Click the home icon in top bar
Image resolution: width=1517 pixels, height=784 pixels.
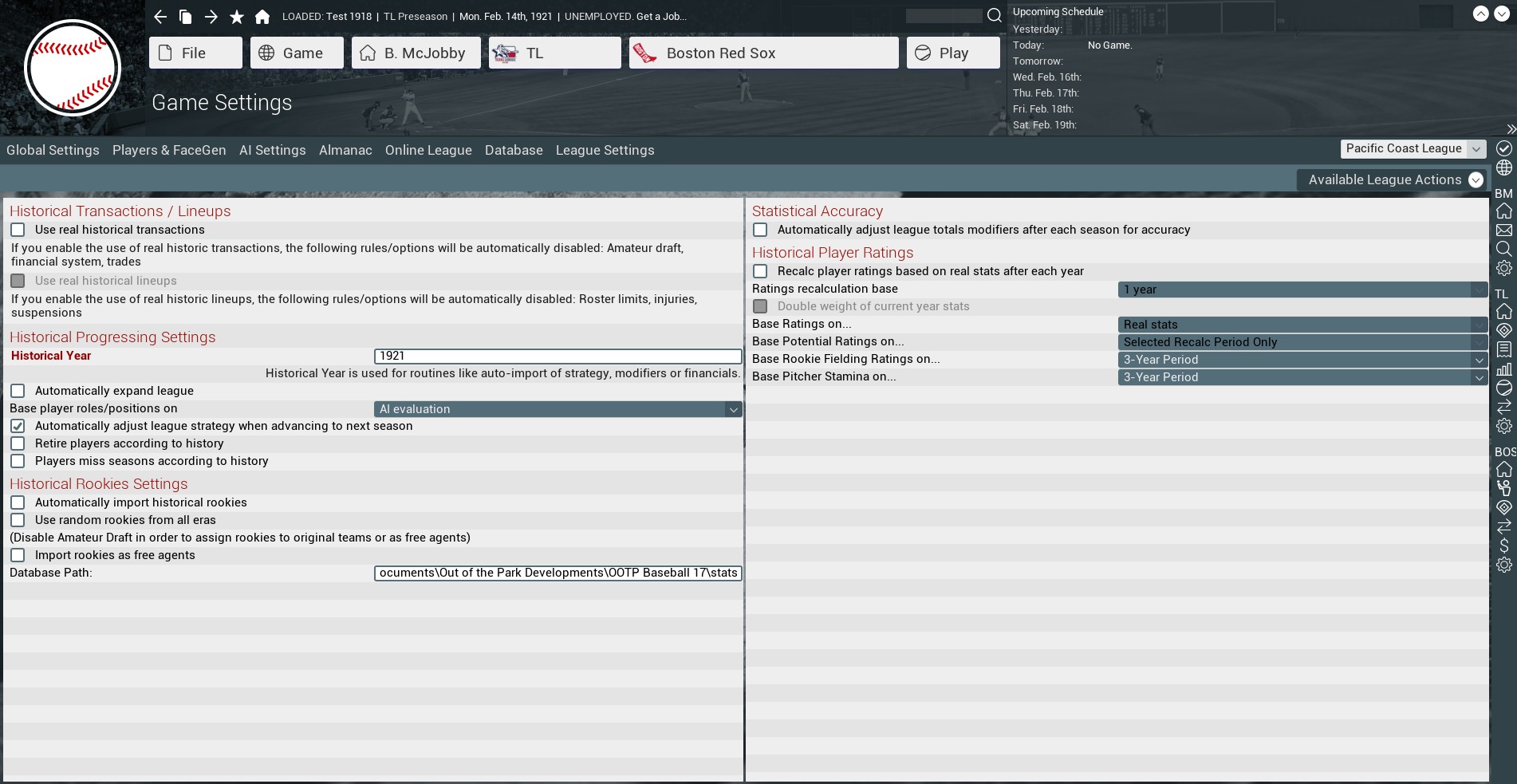(x=262, y=17)
